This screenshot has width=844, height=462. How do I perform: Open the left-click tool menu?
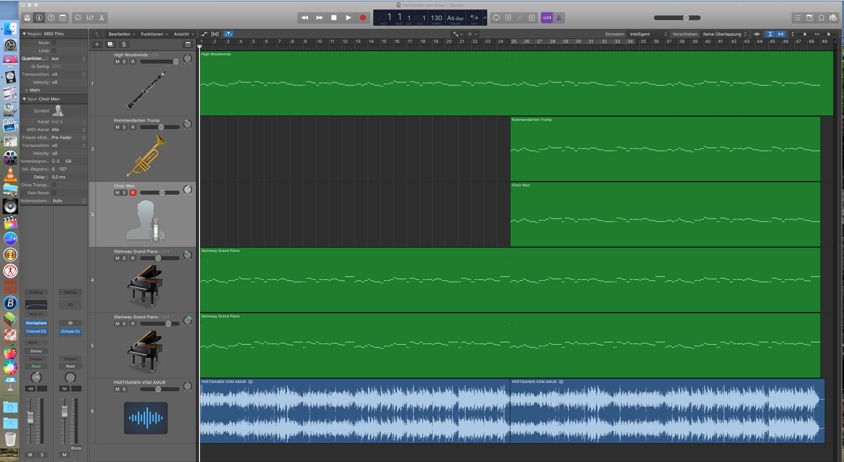457,34
